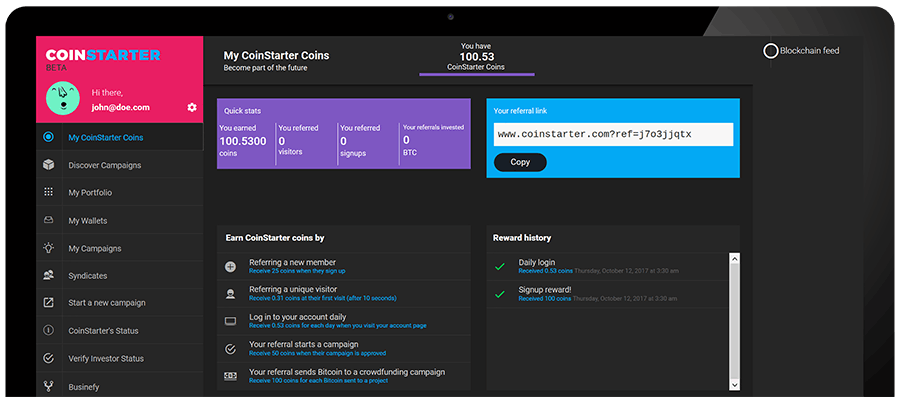The width and height of the screenshot is (900, 397).
Task: Click You earned 100.5300 coins stat
Action: point(243,141)
